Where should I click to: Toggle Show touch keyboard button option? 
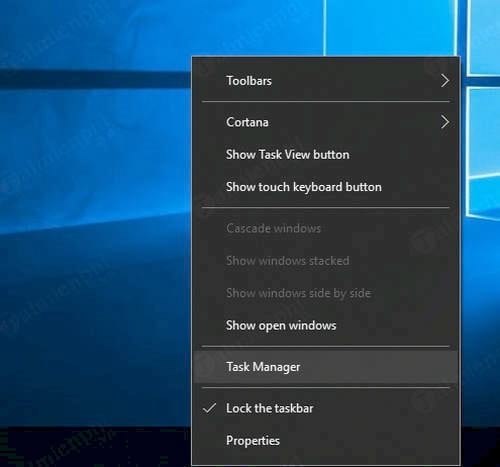pos(326,187)
